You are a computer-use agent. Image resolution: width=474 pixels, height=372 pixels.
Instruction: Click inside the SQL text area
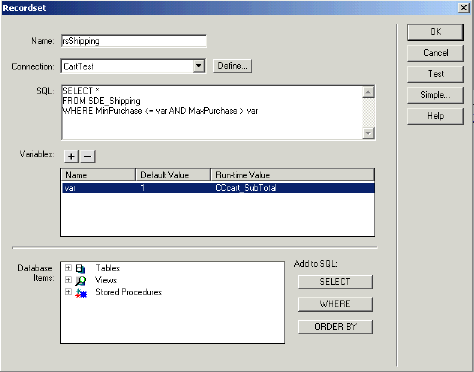(212, 113)
